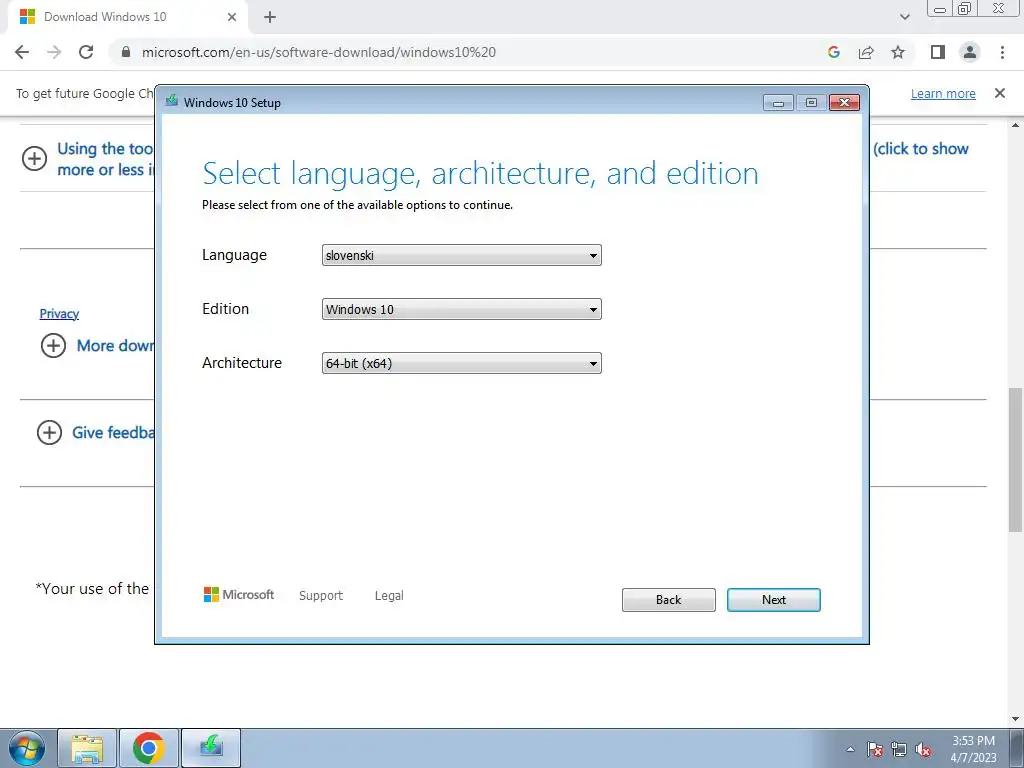
Task: Click the 'Download Windows 10' tab
Action: [128, 17]
